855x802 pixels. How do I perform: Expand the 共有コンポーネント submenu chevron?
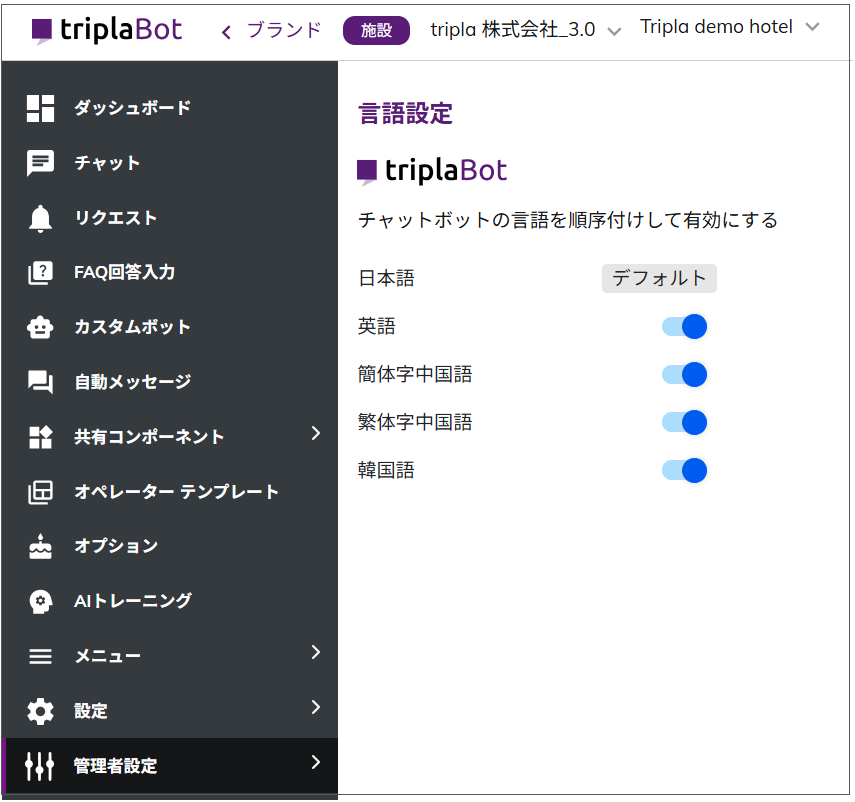point(316,433)
